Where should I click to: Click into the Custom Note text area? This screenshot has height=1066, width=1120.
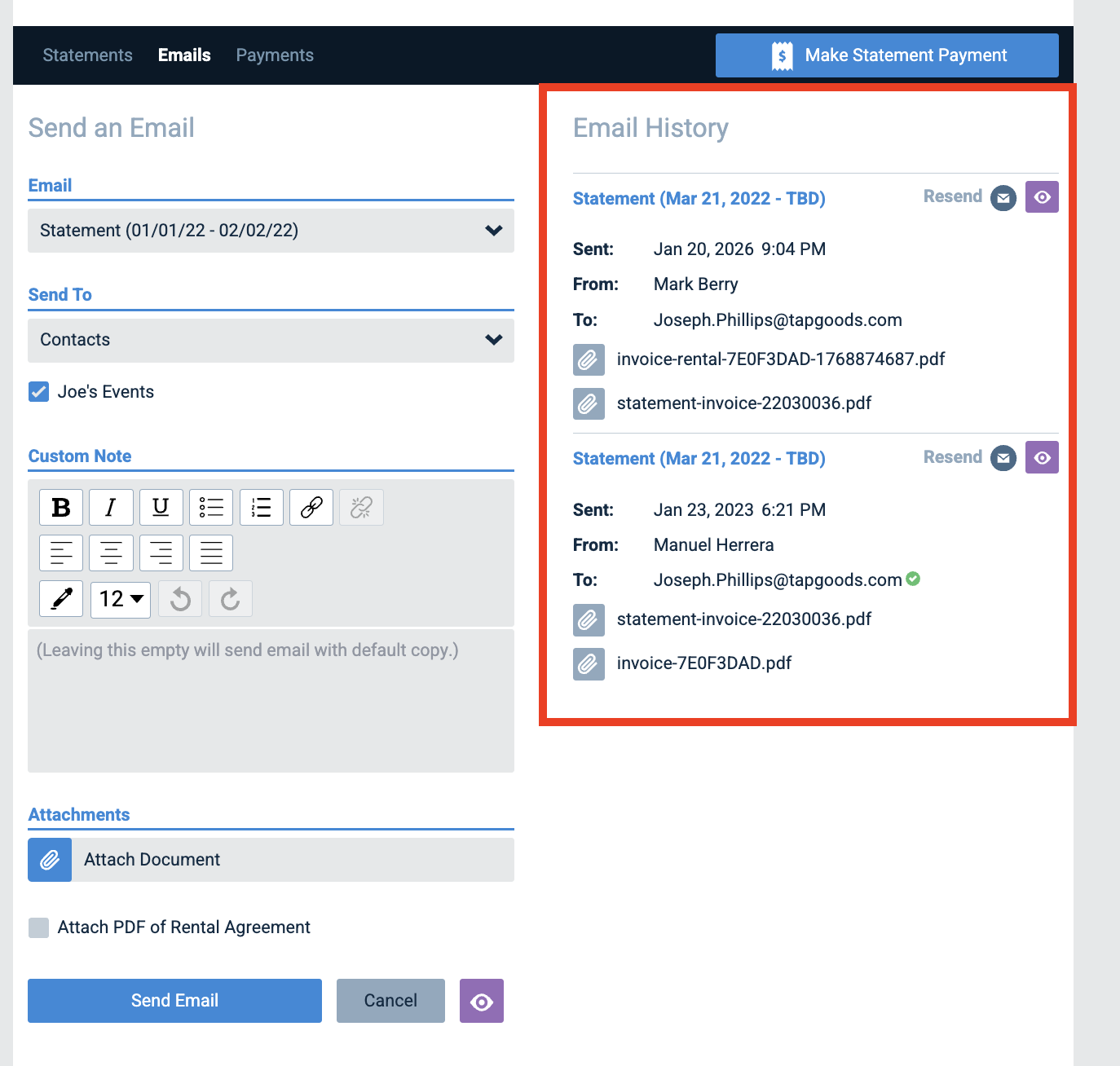click(271, 701)
